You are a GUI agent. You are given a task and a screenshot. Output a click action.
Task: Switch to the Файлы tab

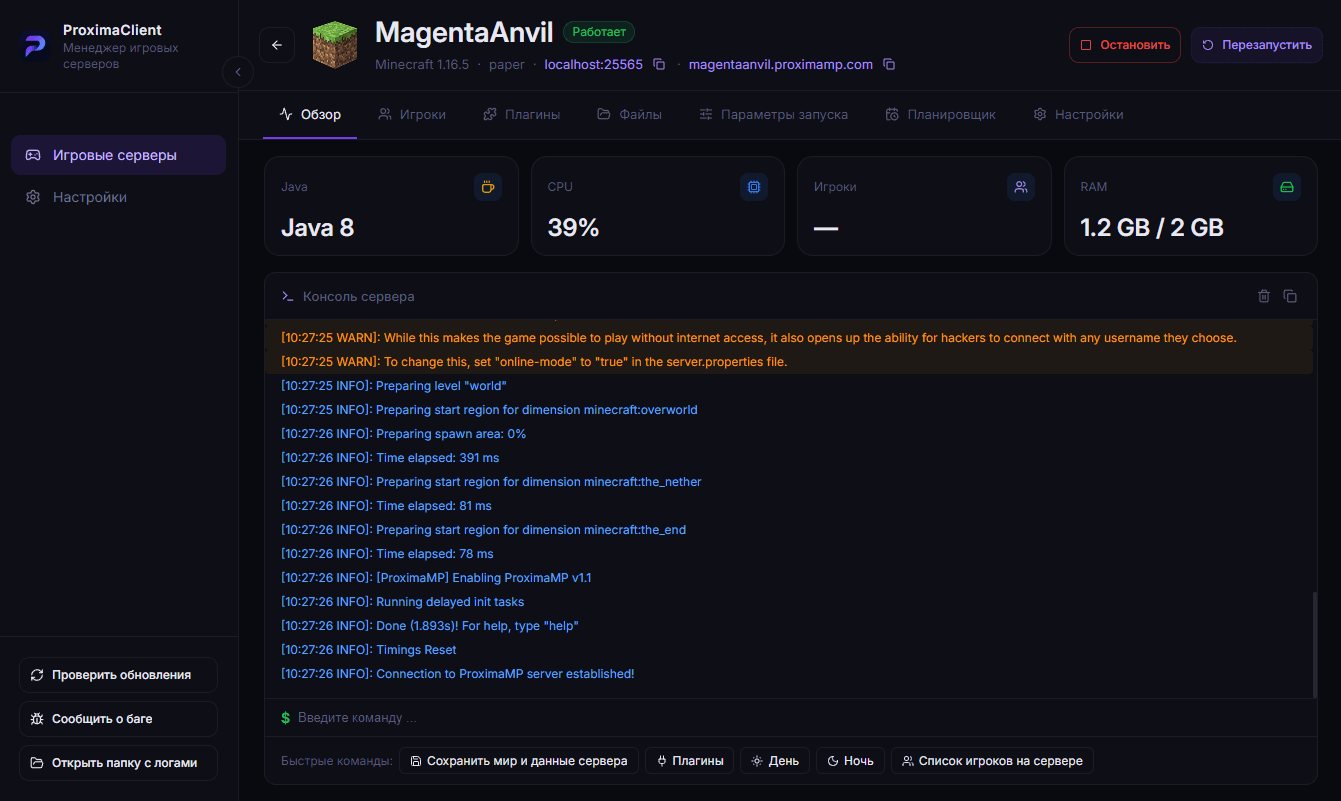coord(630,115)
